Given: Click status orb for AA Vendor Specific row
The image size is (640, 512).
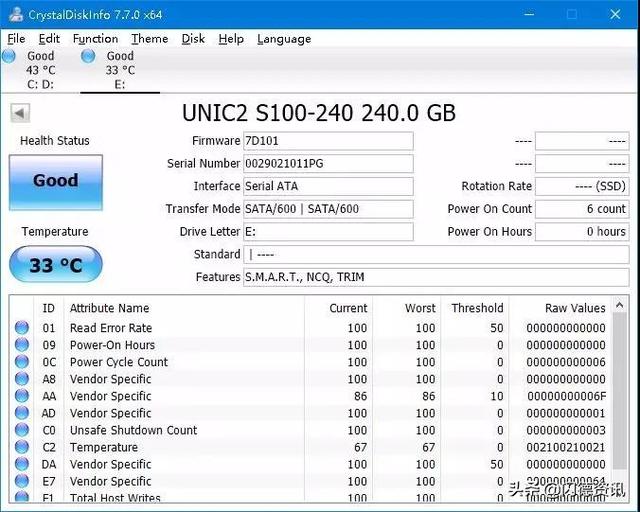Looking at the screenshot, I should 22,396.
